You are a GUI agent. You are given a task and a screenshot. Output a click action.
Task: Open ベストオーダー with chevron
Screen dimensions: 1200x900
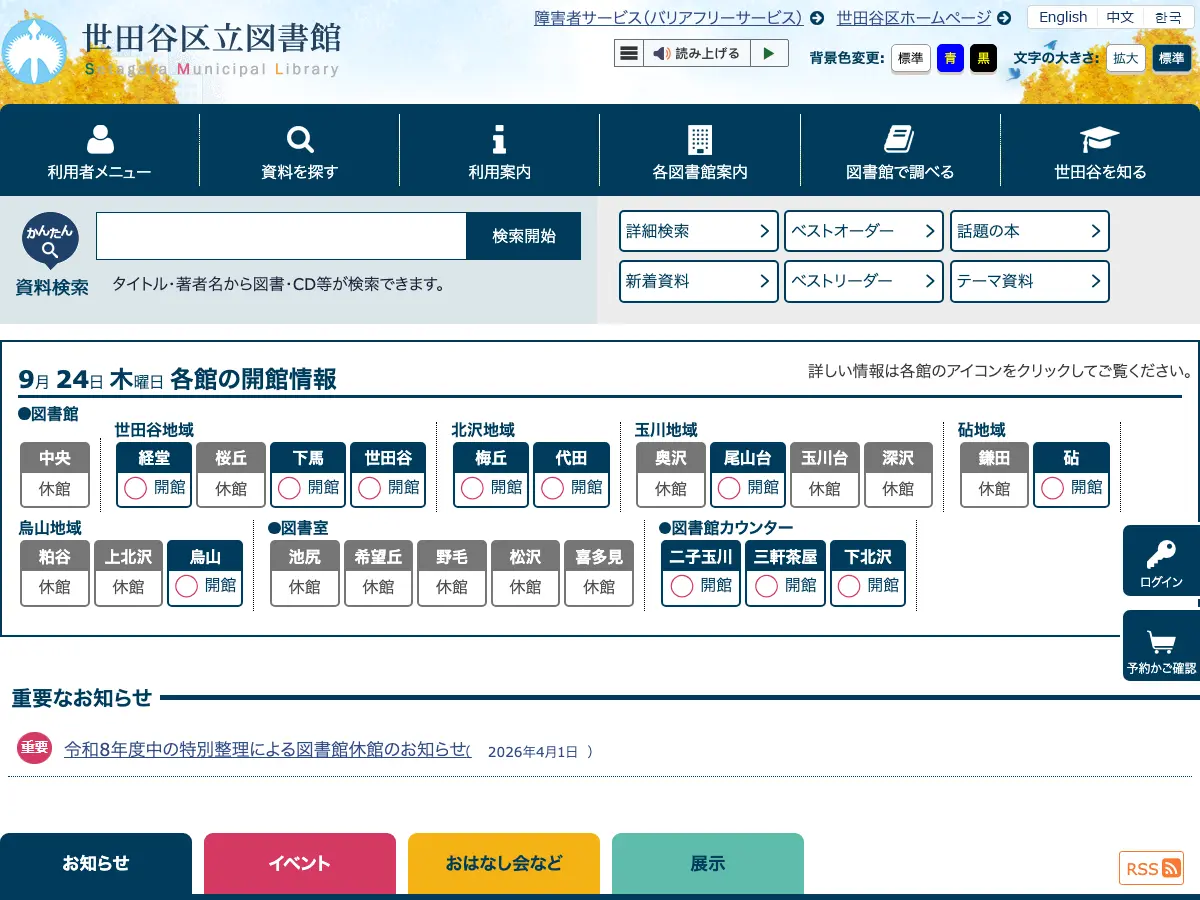click(864, 231)
